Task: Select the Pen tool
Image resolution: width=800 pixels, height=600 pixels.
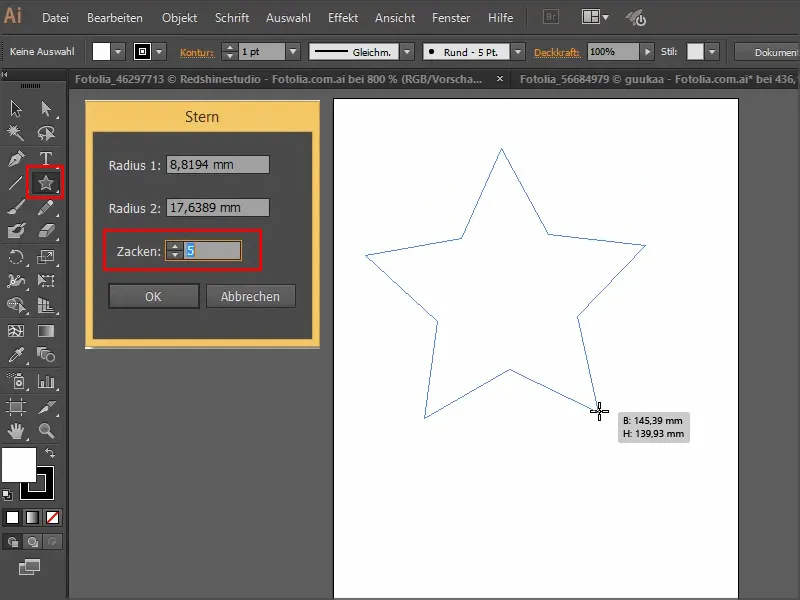Action: point(16,158)
